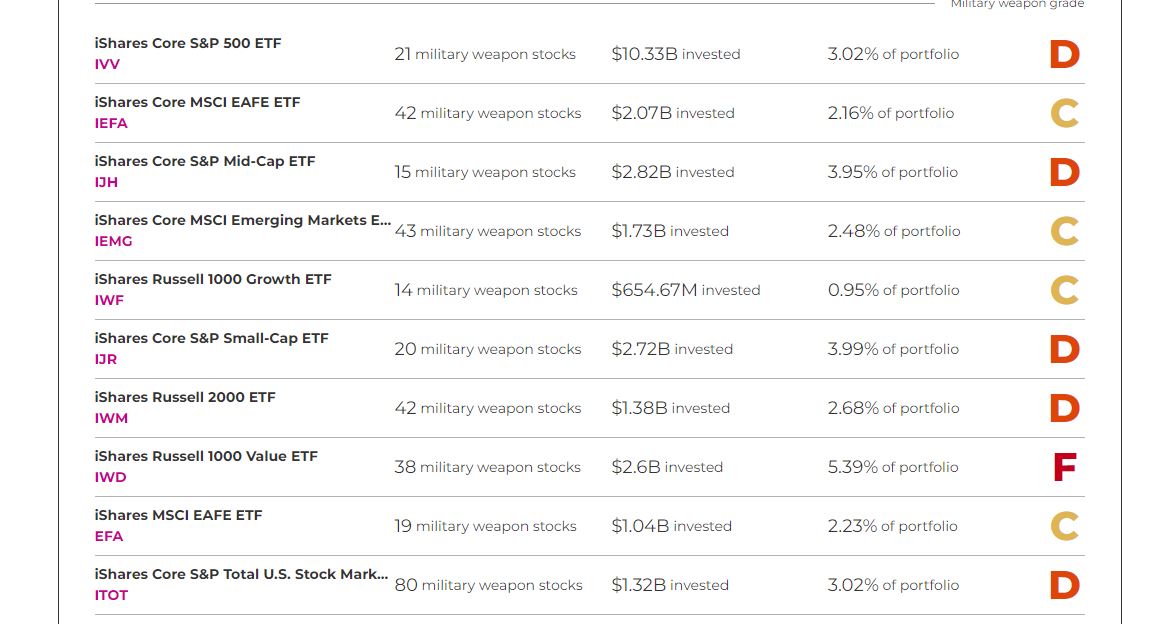Open iShares Core S&P Small-Cap ETF

tap(211, 338)
